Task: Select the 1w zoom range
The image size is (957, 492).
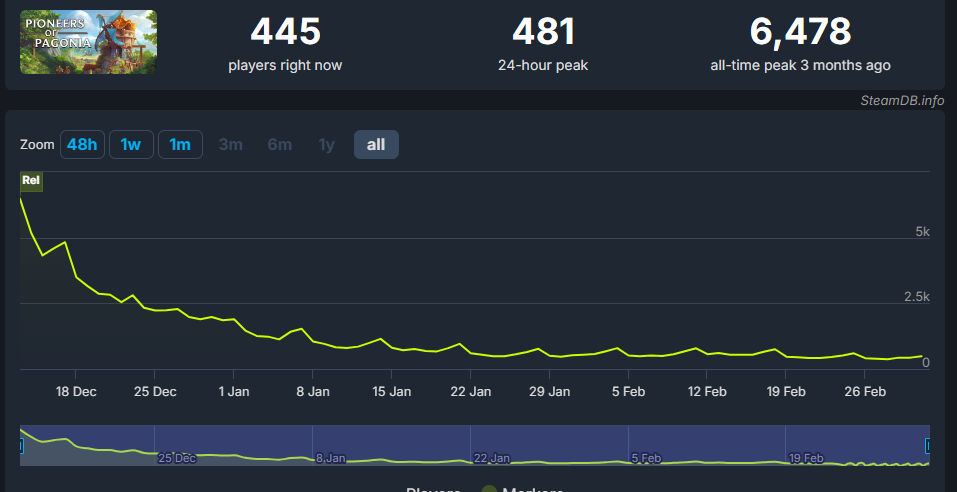Action: click(131, 145)
